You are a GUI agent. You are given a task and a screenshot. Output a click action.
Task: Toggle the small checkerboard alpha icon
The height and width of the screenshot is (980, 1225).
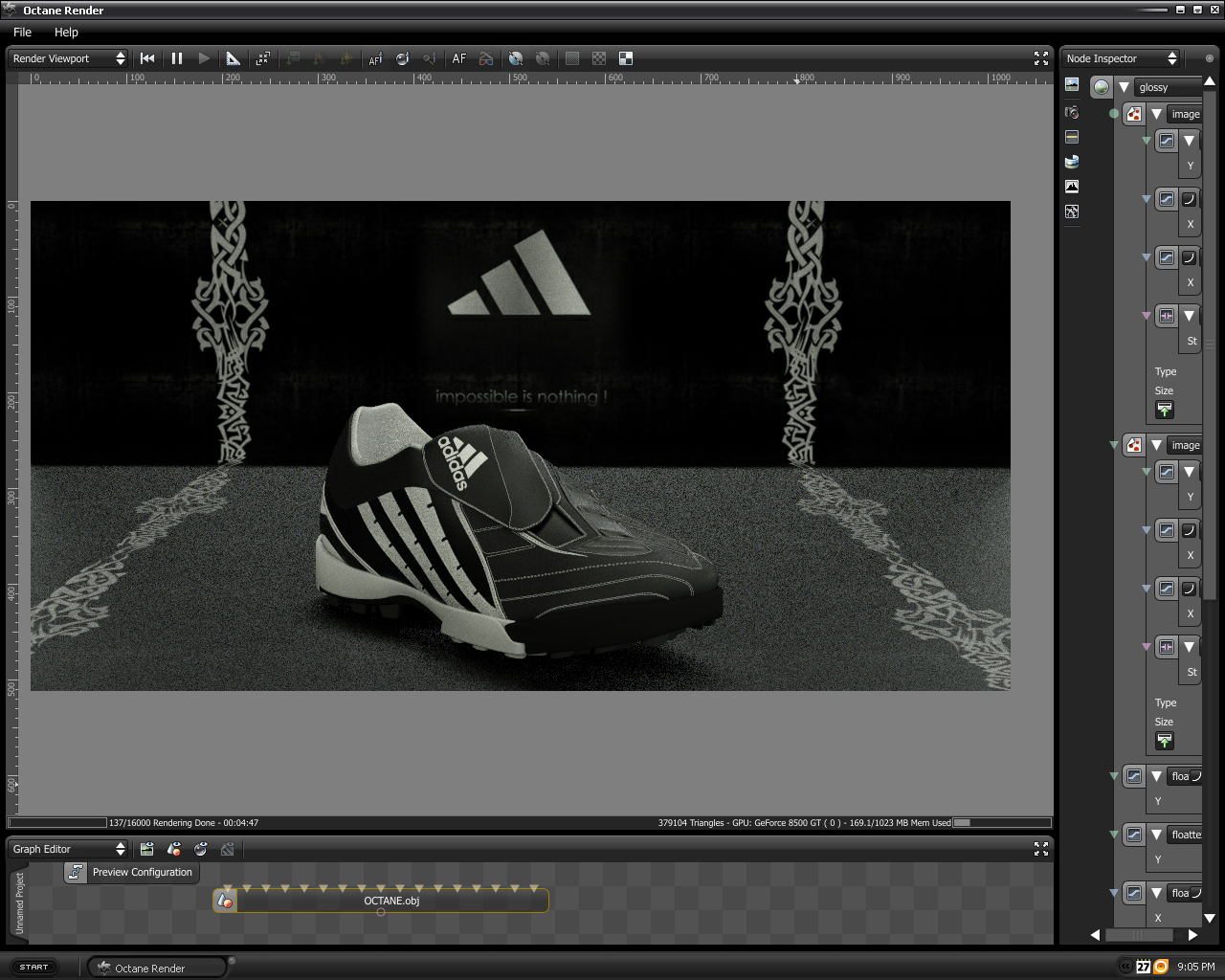point(599,58)
